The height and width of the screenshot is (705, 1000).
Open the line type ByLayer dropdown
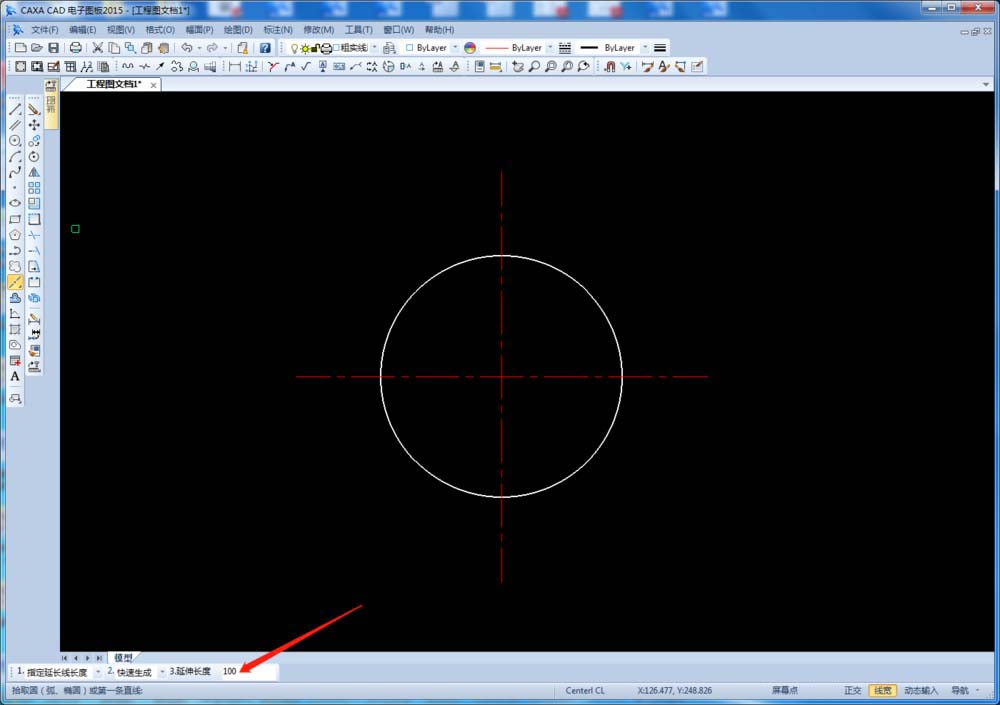tap(550, 48)
